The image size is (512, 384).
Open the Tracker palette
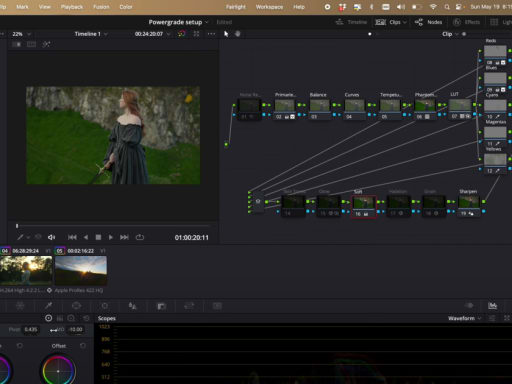(105, 305)
